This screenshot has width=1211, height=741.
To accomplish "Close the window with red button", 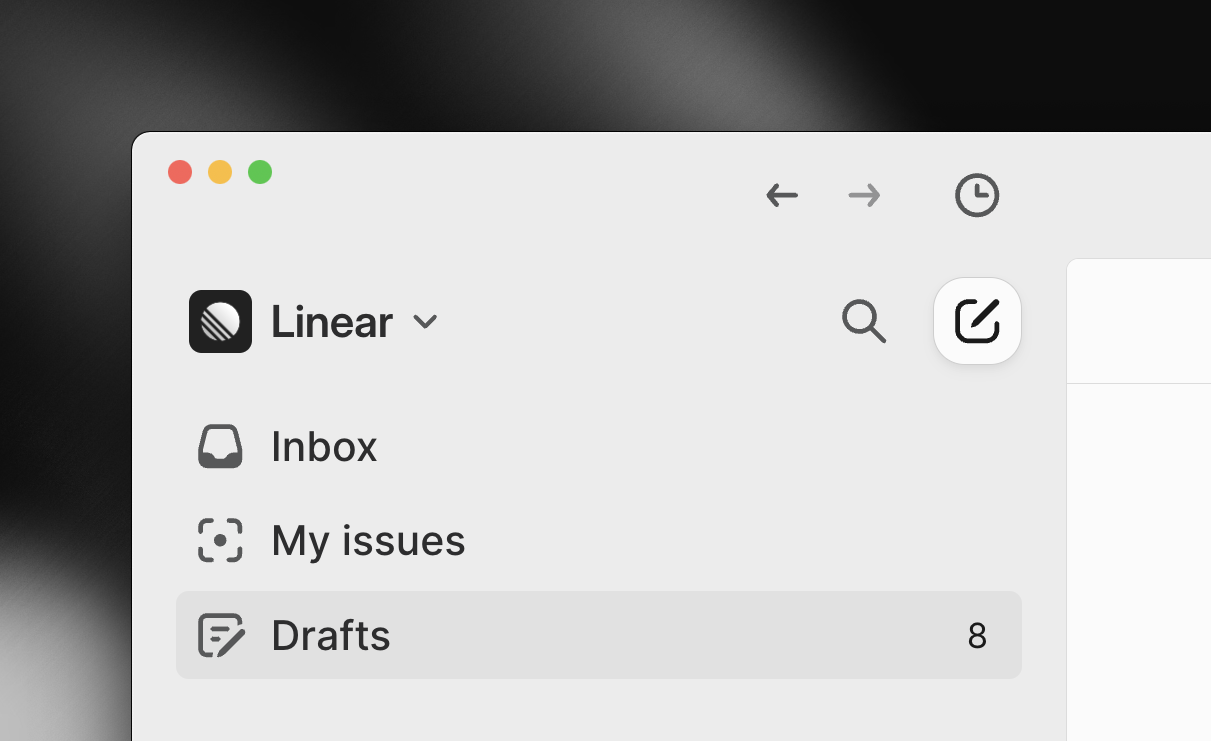I will point(180,172).
